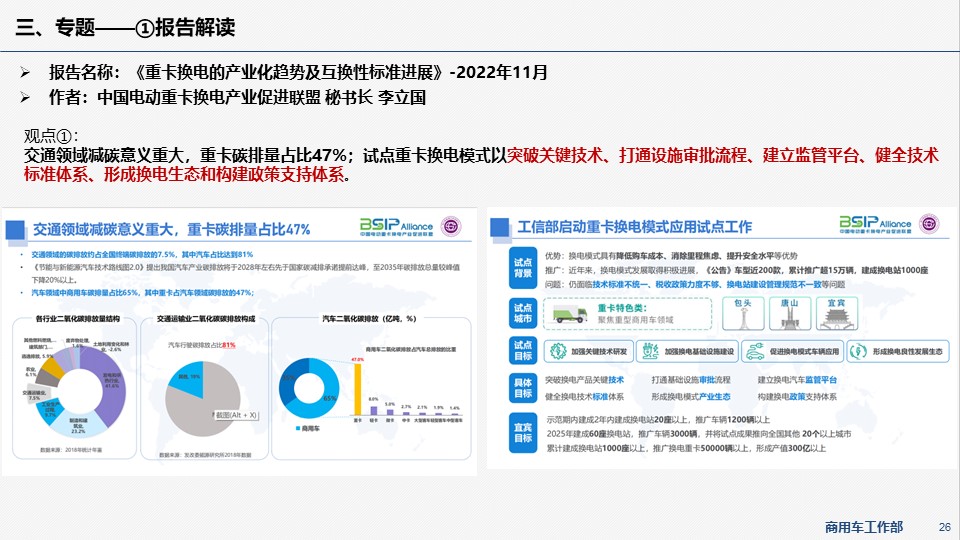Click the icon beside 形成换电良性发展生态

tap(858, 351)
